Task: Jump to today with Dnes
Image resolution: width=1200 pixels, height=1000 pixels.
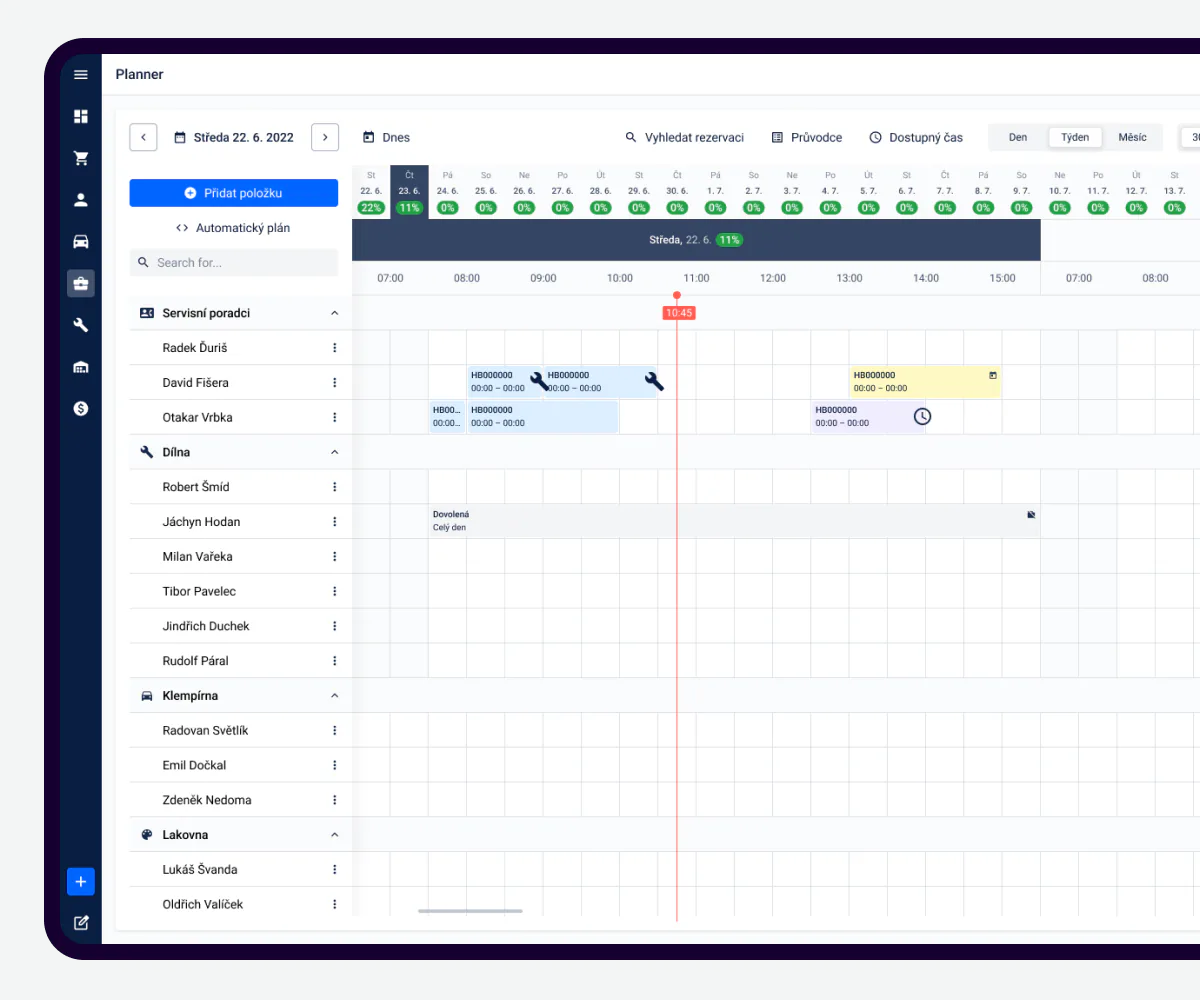Action: pyautogui.click(x=386, y=137)
